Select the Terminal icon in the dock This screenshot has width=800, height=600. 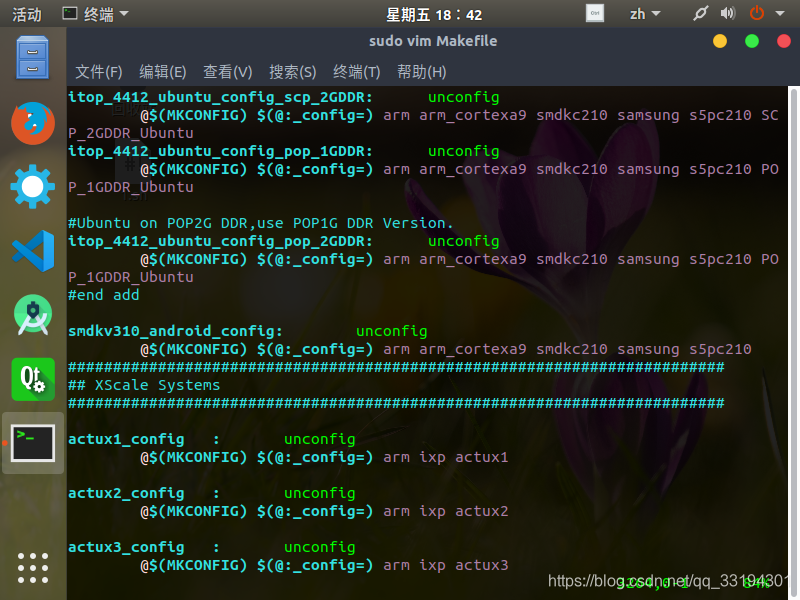click(x=33, y=443)
